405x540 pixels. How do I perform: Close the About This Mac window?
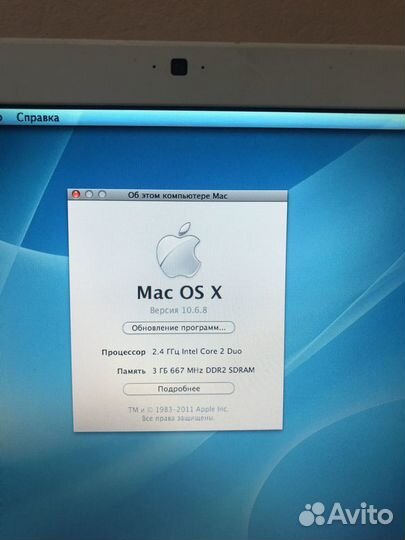coord(76,195)
